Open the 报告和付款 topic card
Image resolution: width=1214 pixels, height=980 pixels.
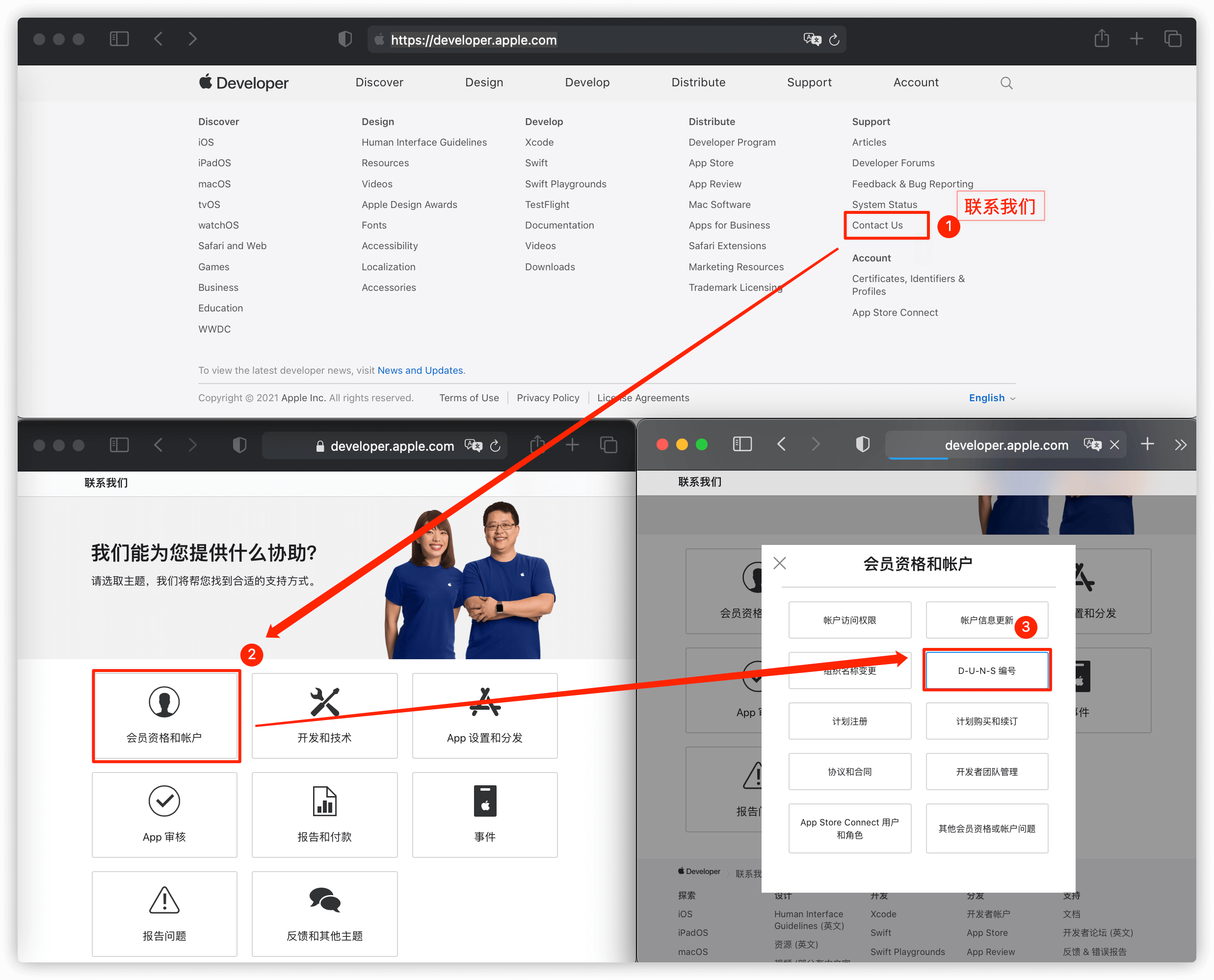[x=324, y=815]
